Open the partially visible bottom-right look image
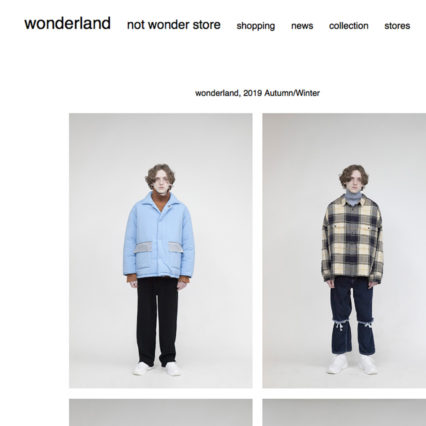 tap(344, 412)
